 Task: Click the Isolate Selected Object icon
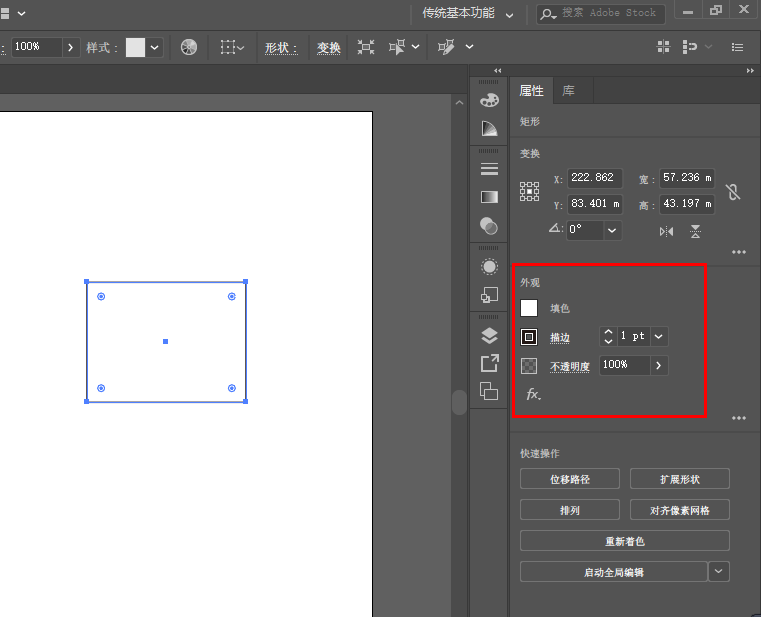click(365, 47)
